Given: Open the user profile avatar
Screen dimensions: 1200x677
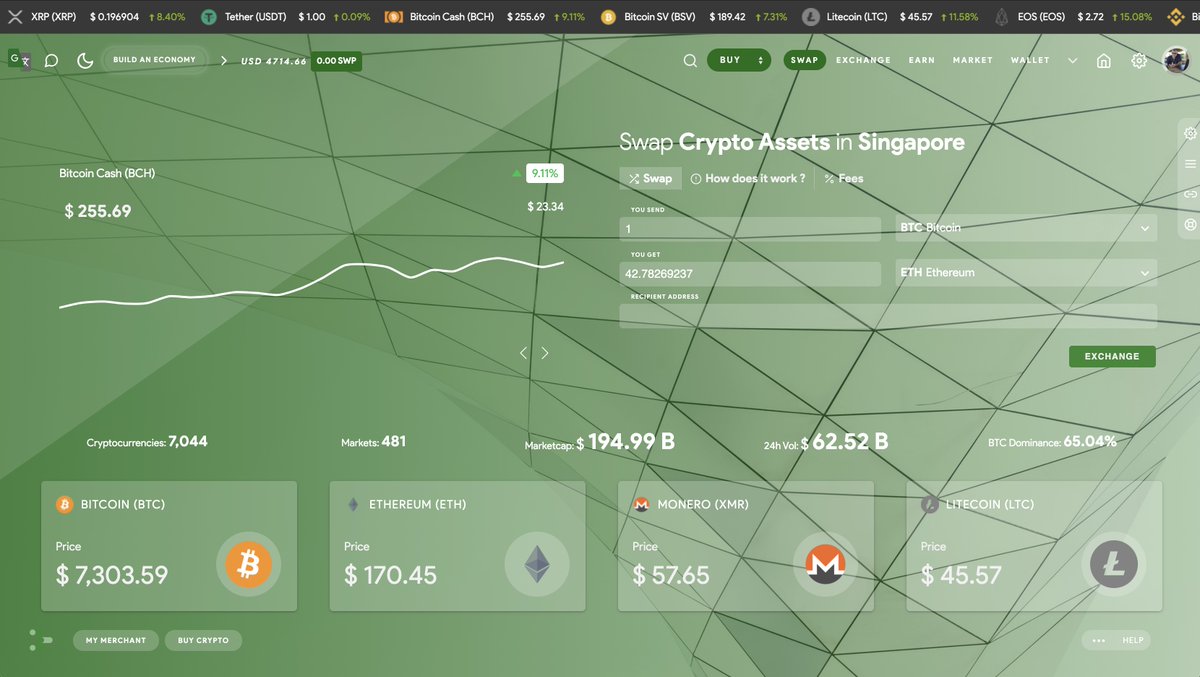Looking at the screenshot, I should point(1176,60).
